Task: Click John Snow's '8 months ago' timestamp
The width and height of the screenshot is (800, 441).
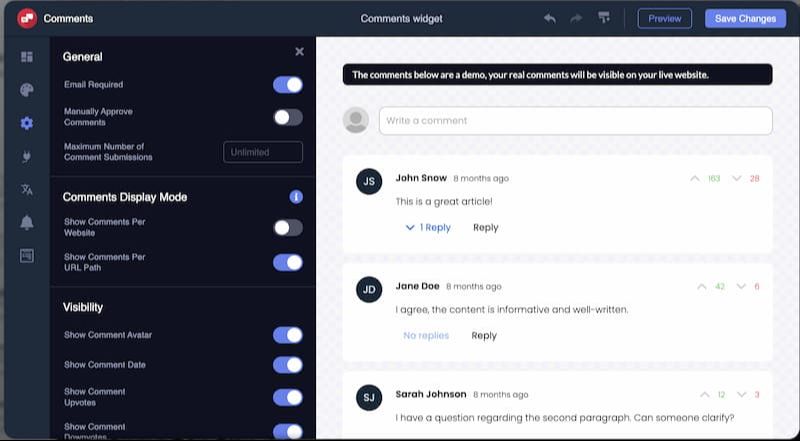Action: point(481,179)
